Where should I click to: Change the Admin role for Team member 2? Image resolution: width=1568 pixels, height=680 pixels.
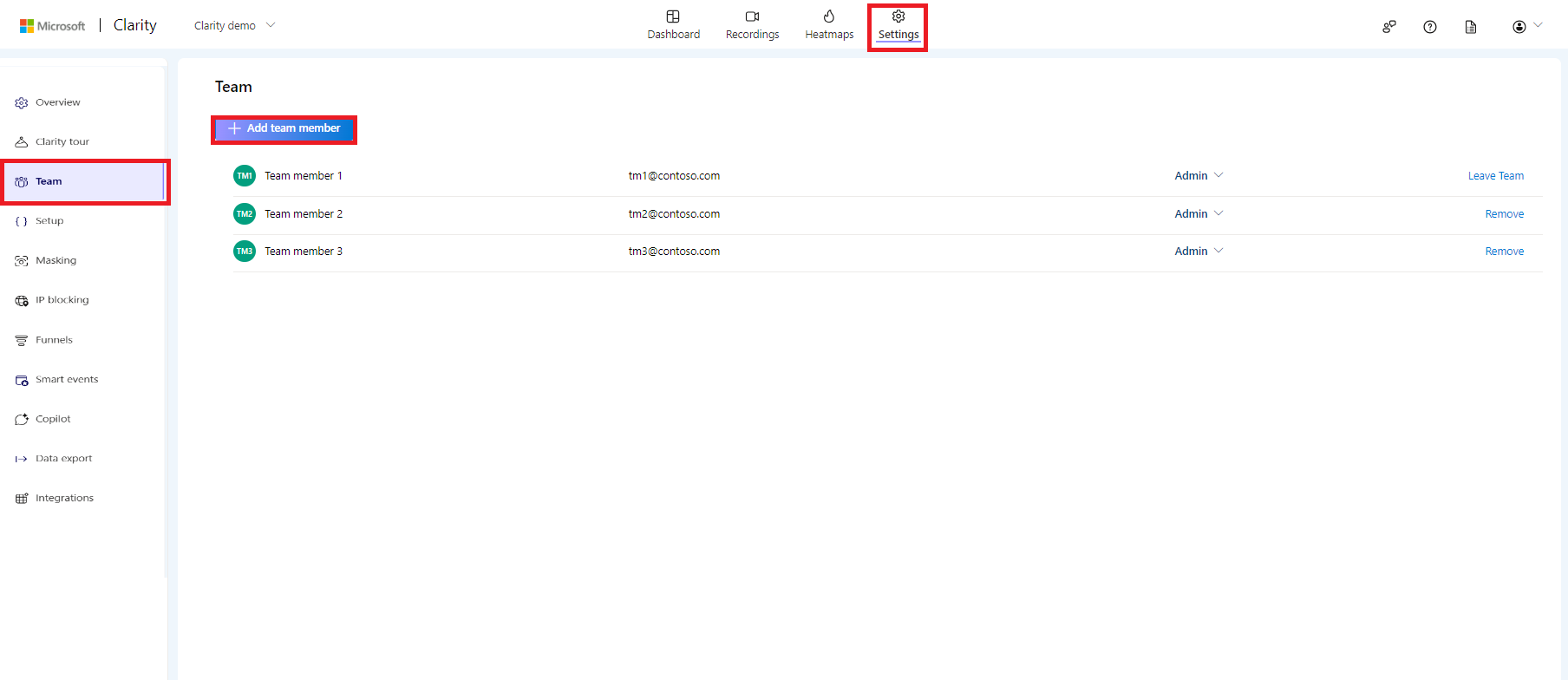pyautogui.click(x=1199, y=213)
